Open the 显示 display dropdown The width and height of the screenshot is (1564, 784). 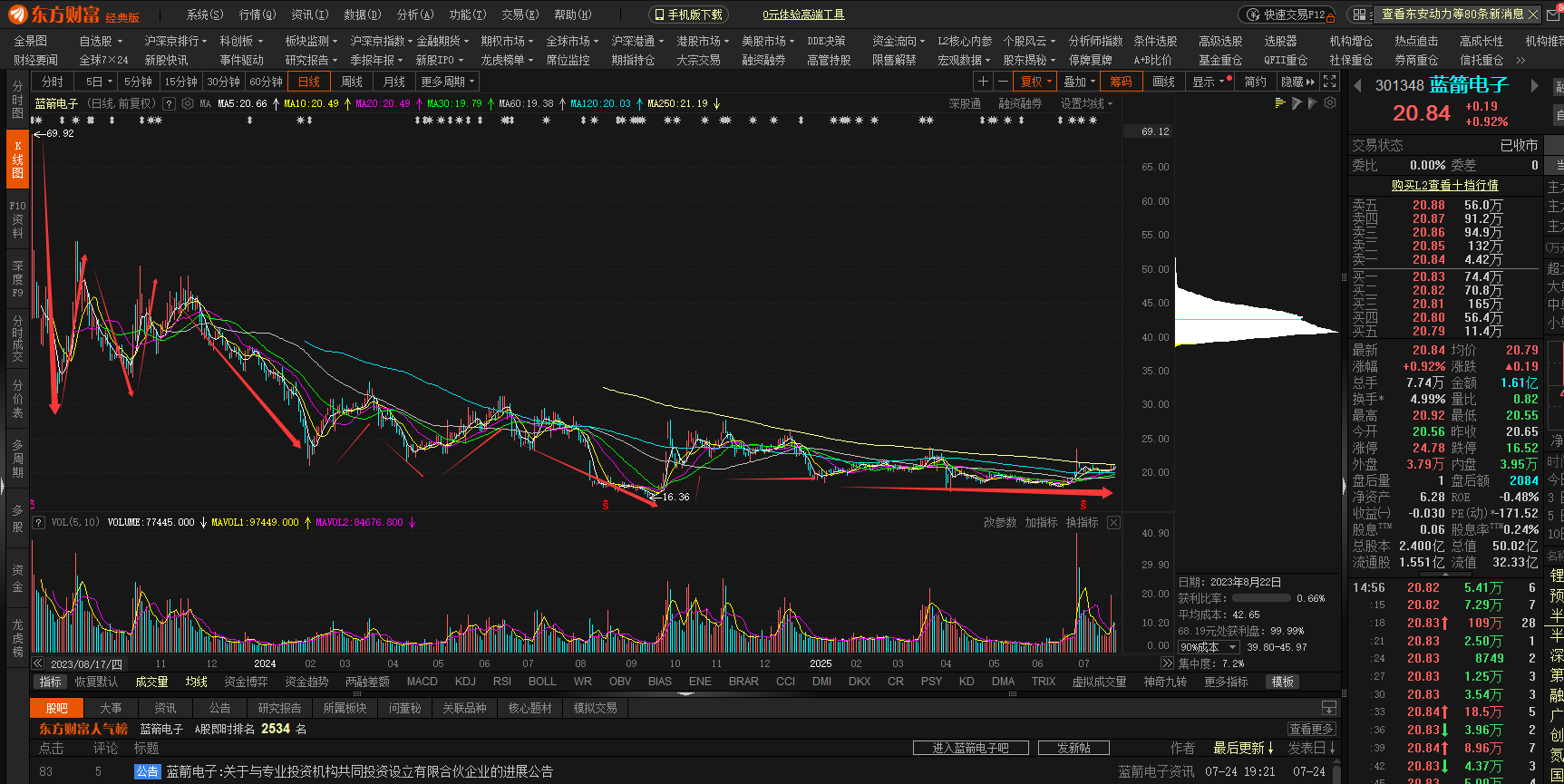(1209, 82)
